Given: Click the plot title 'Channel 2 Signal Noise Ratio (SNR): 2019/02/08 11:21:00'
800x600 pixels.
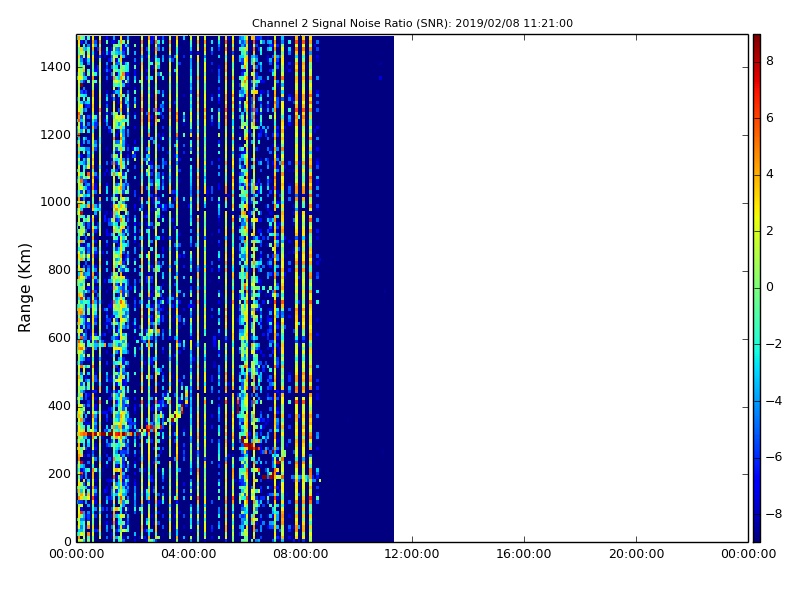Looking at the screenshot, I should (x=412, y=23).
